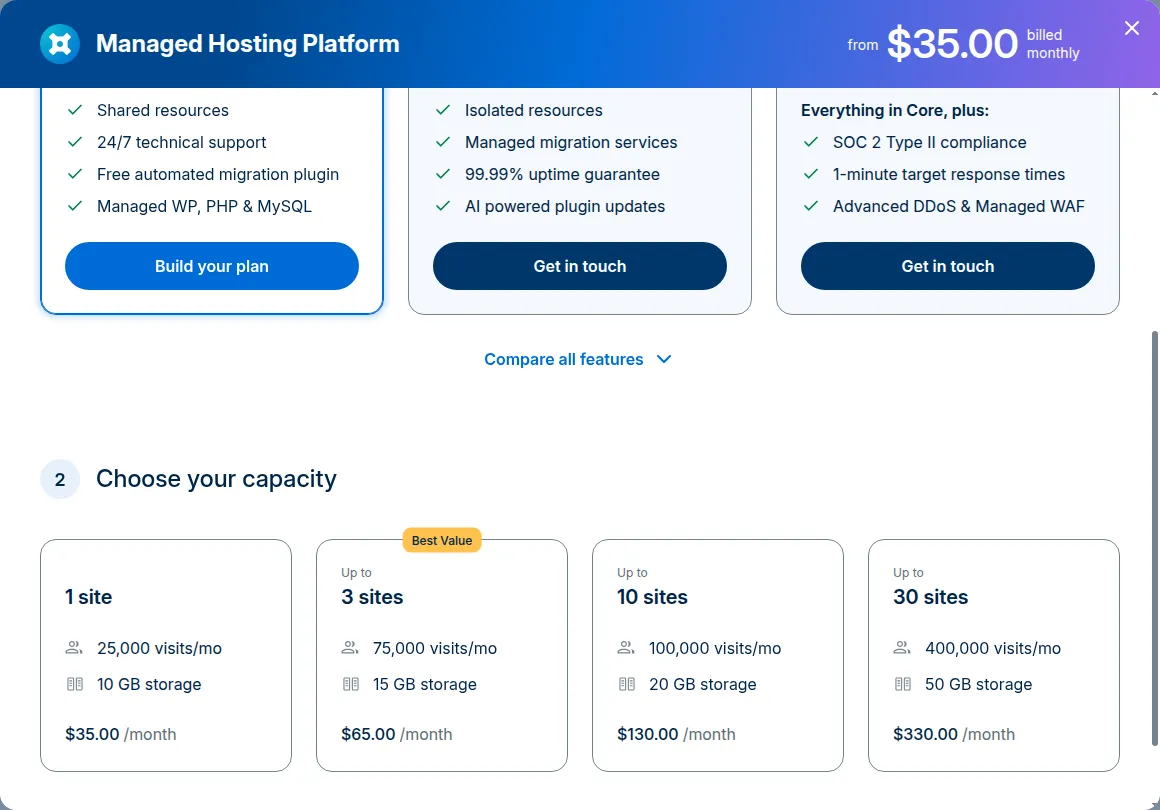The image size is (1160, 810).
Task: Select the 3 sites capacity title
Action: point(372,597)
